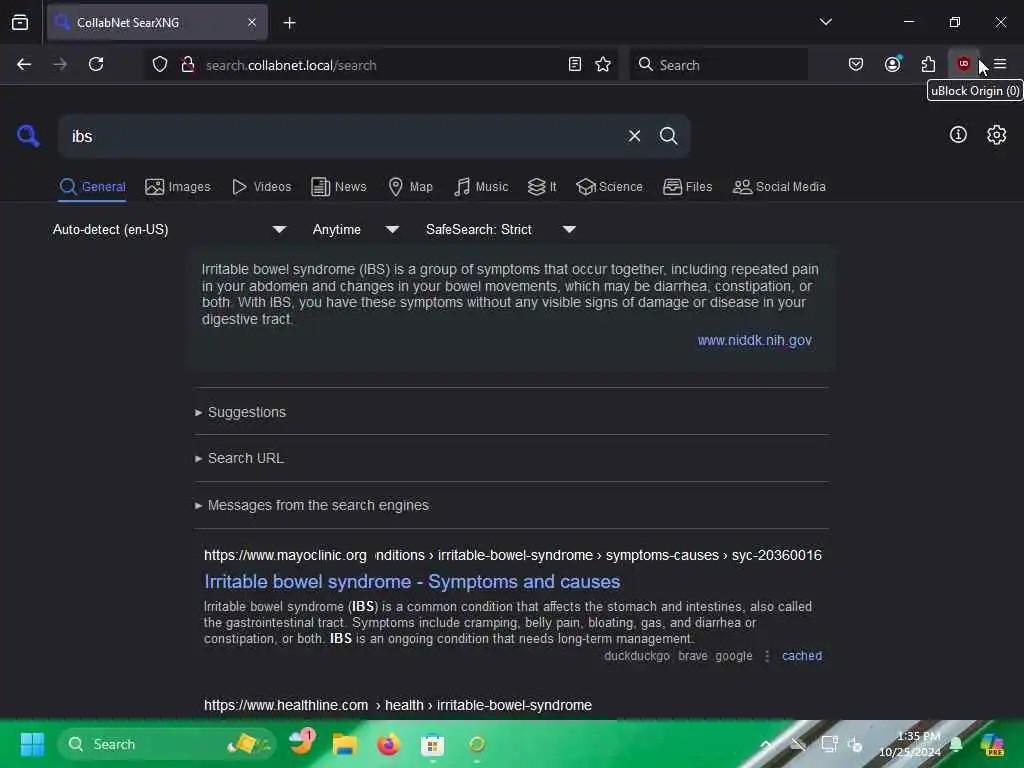Image resolution: width=1024 pixels, height=768 pixels.
Task: Open SearXNG preferences gear icon
Action: pos(996,135)
